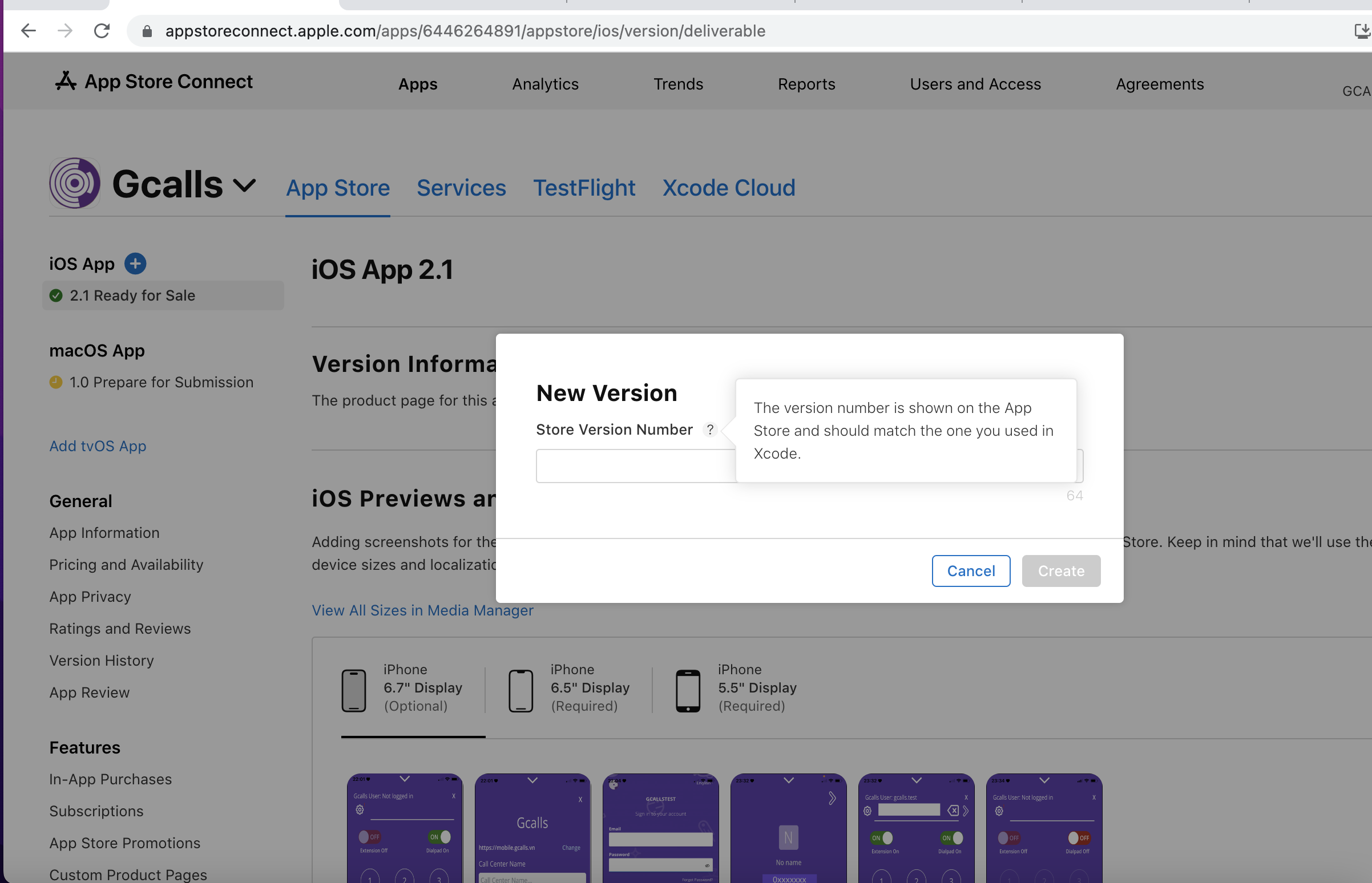Click the browser download icon
Screen dimensions: 1372x883
1361,31
